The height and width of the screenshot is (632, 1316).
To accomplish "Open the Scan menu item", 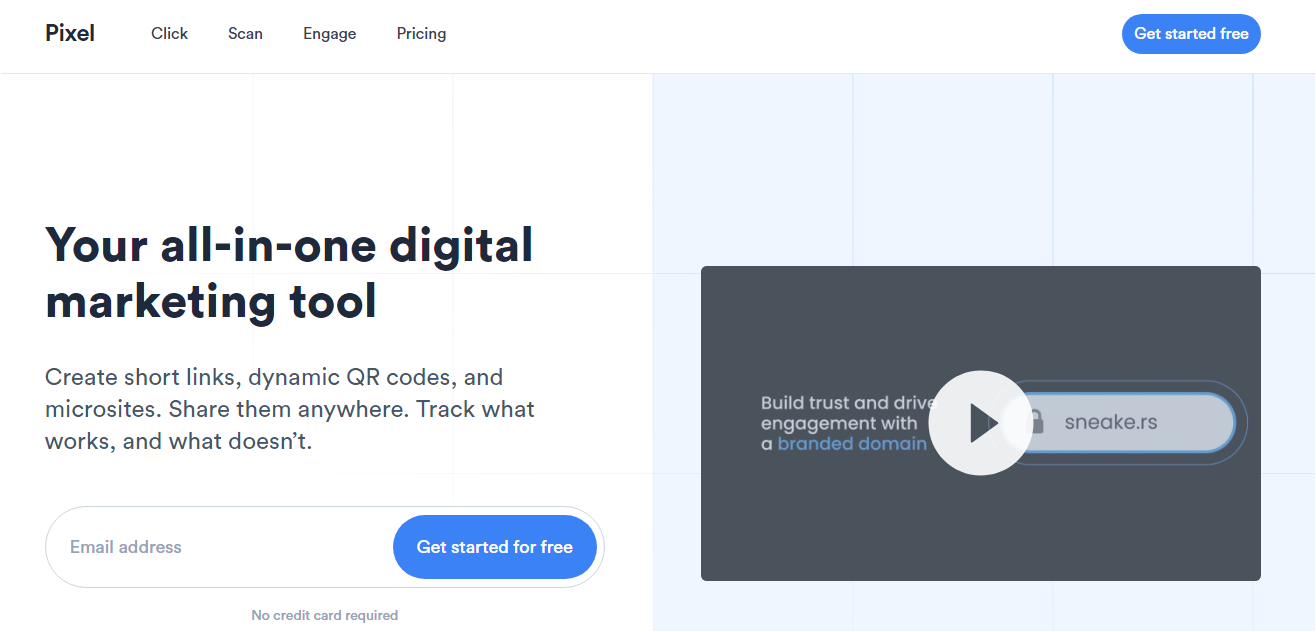I will [245, 33].
